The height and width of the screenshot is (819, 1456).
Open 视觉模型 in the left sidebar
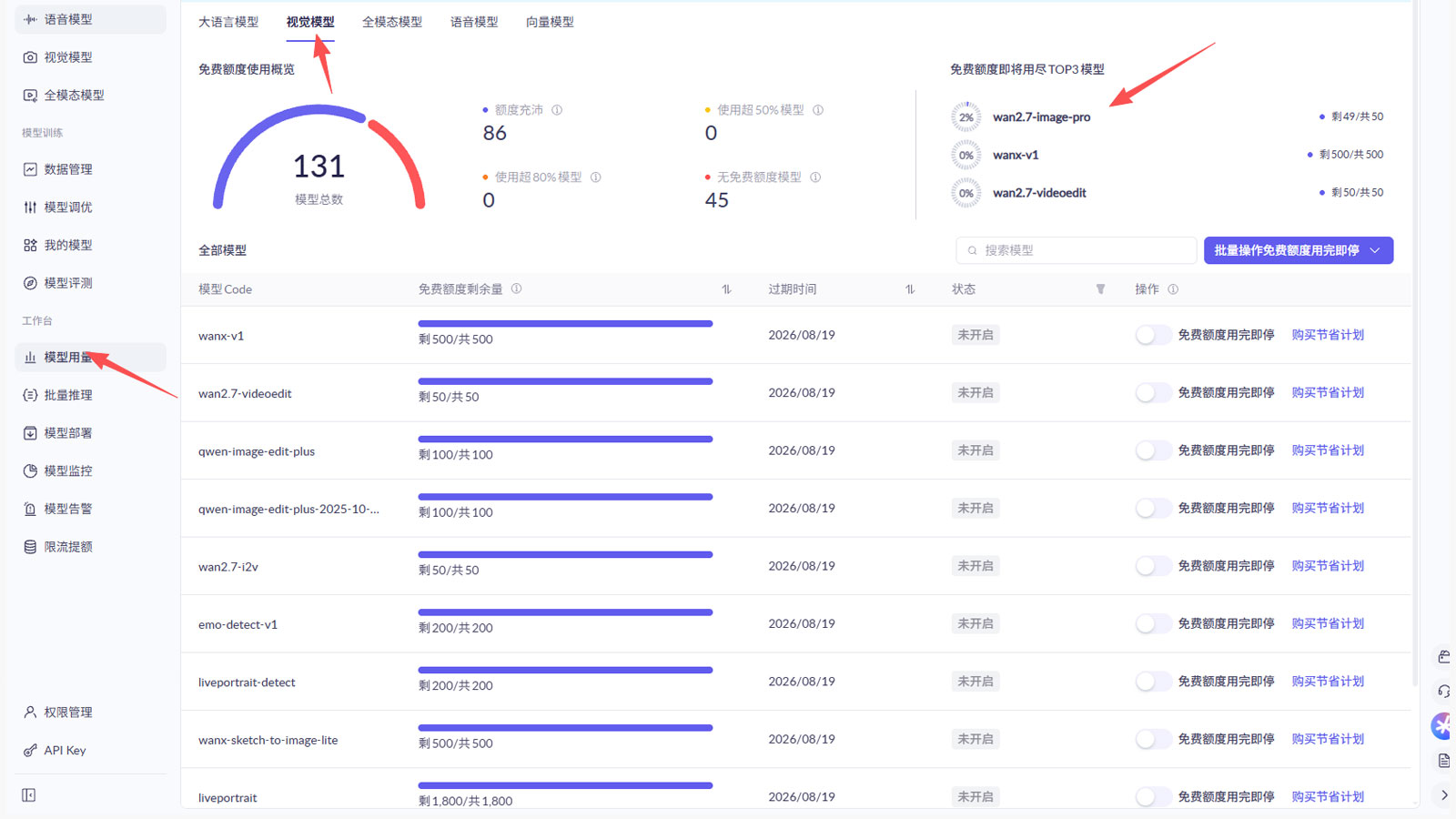90,57
